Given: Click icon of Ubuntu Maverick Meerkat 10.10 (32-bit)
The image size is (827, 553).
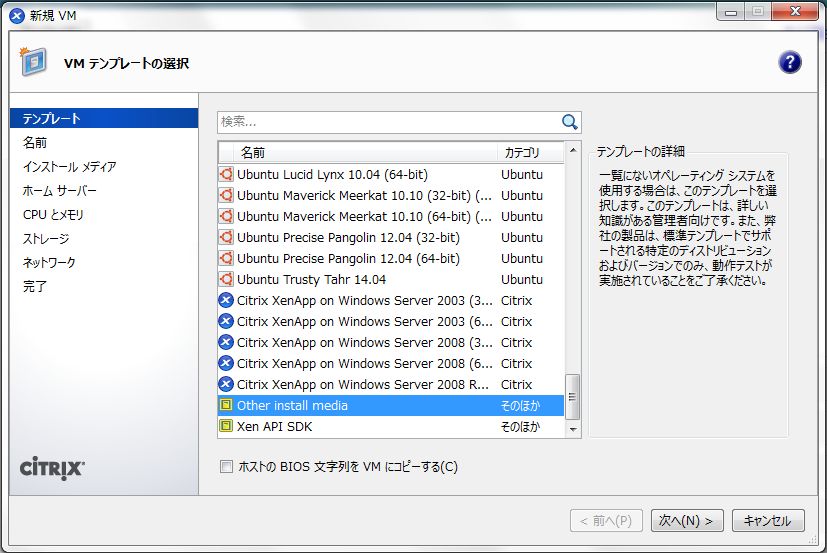Looking at the screenshot, I should [226, 196].
